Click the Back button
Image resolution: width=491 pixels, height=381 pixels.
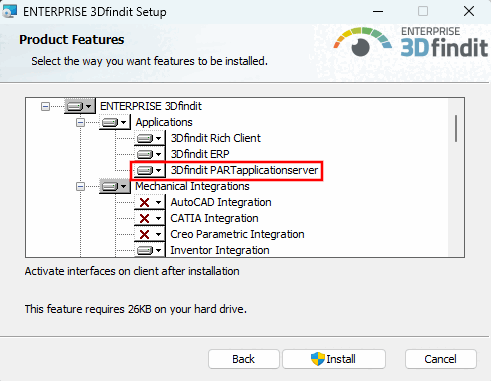click(x=244, y=359)
